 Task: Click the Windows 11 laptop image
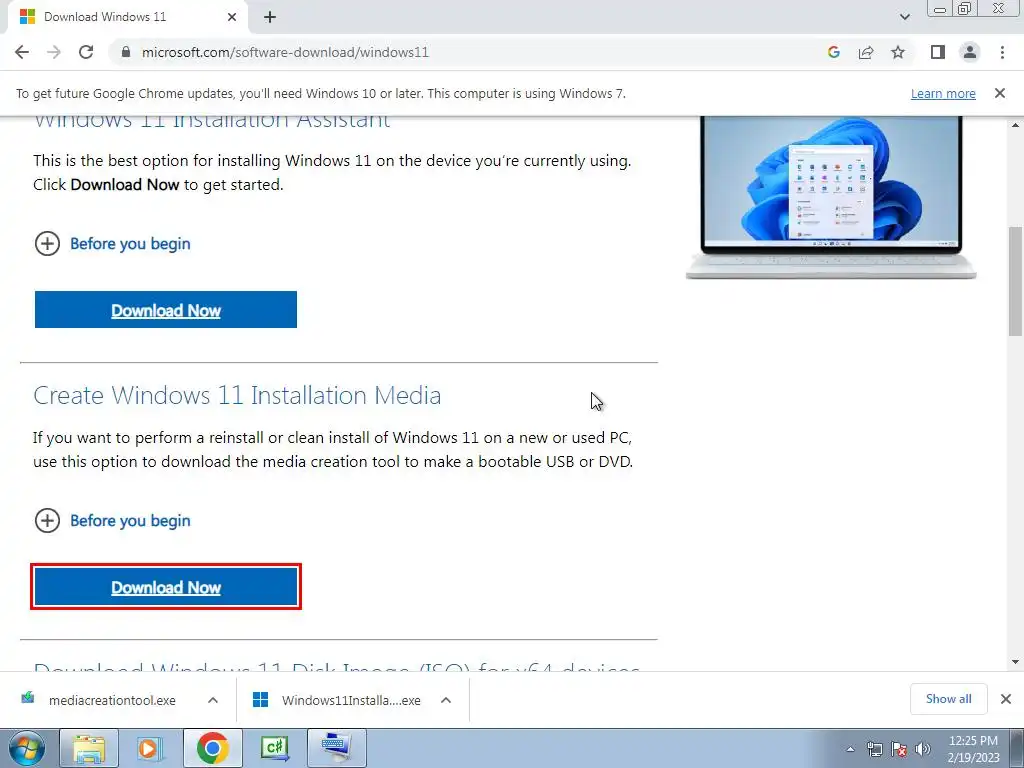pyautogui.click(x=831, y=197)
